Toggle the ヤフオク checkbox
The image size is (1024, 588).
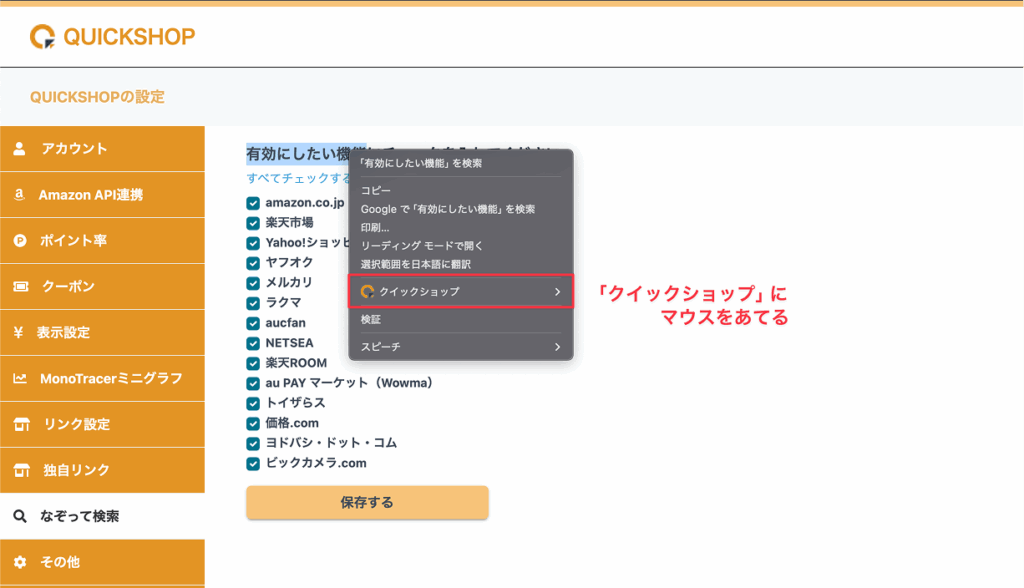253,263
